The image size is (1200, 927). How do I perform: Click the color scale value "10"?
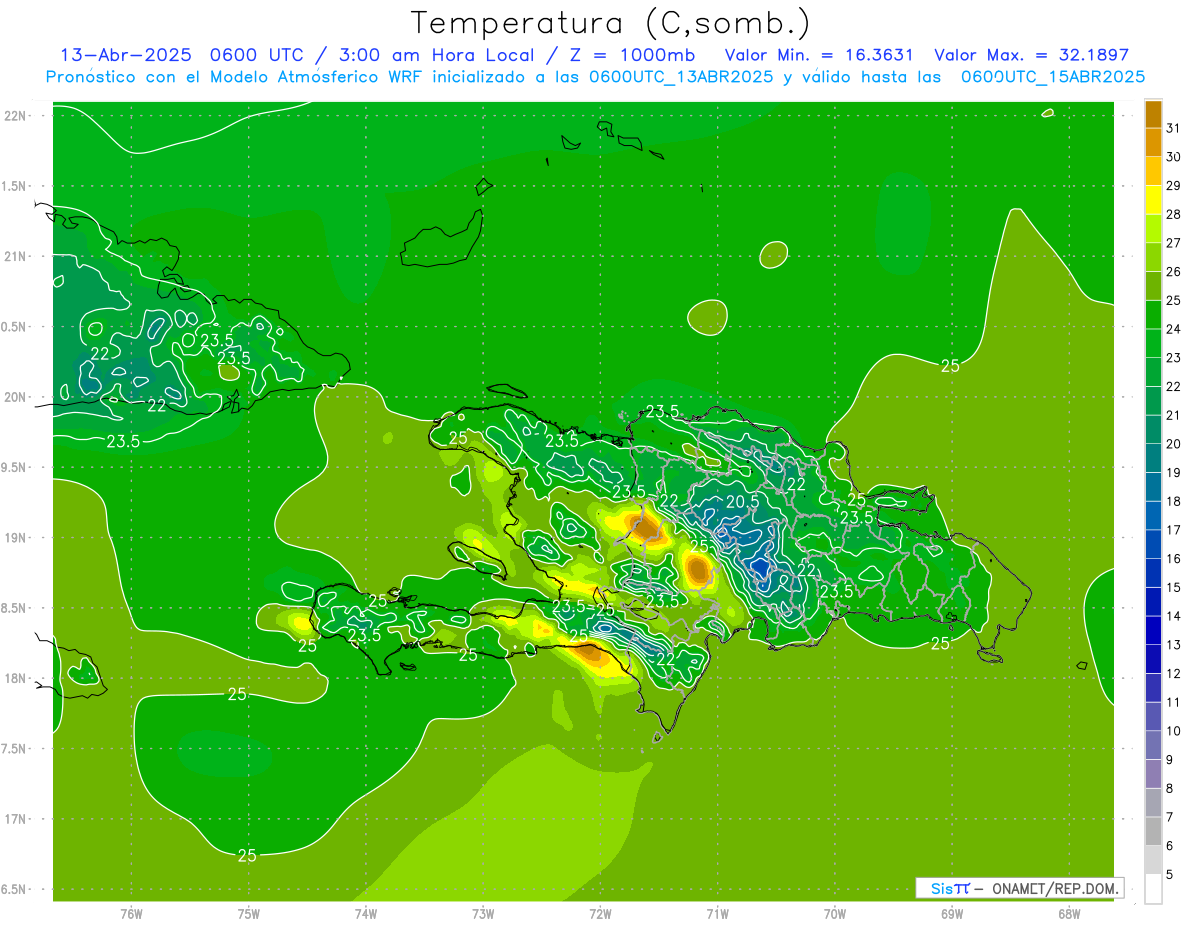coord(1174,731)
